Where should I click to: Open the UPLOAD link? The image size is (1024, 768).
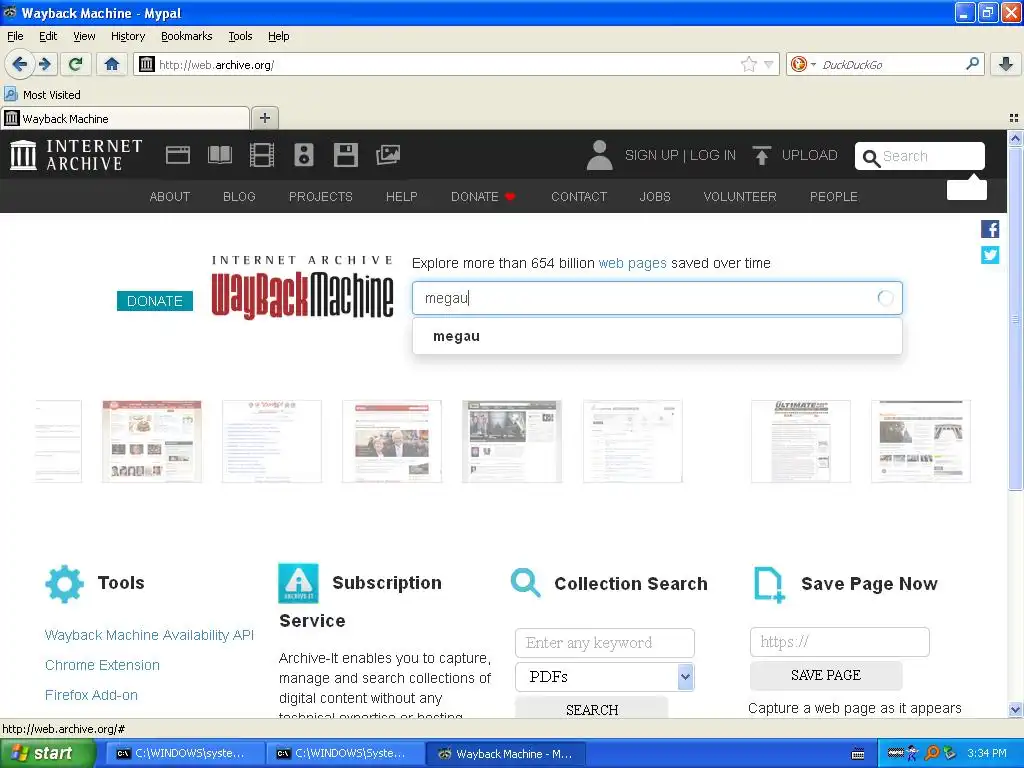click(x=809, y=155)
